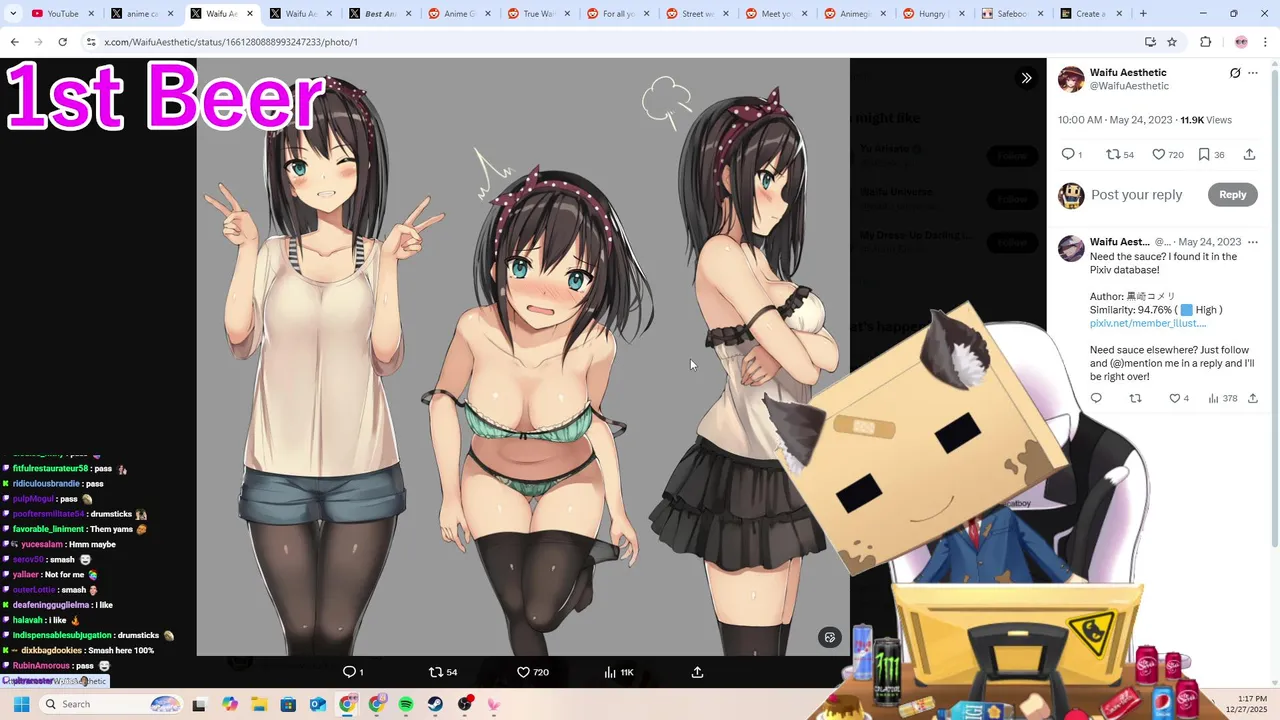Open the @WaifuAesthetic handle link
Viewport: 1280px width, 720px height.
(x=1129, y=86)
